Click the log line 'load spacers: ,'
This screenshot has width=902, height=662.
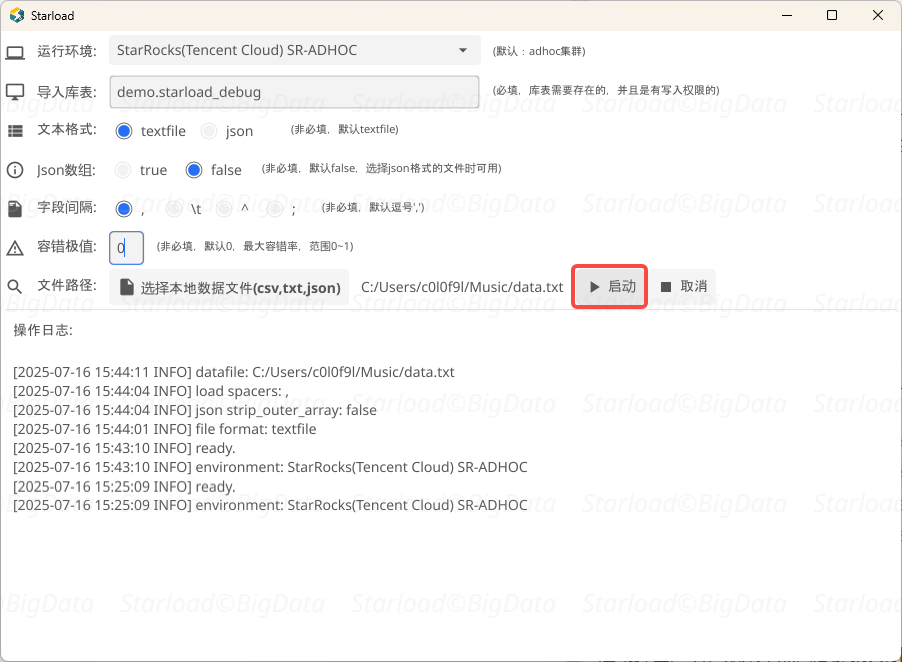pyautogui.click(x=151, y=391)
